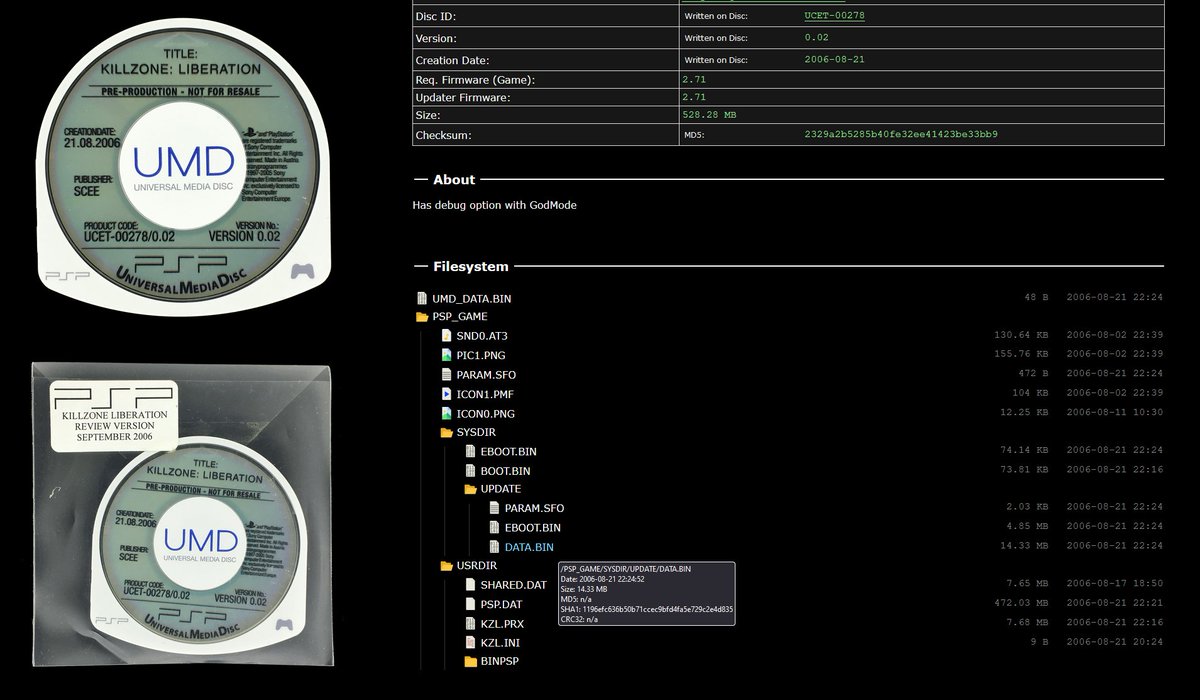Image resolution: width=1200 pixels, height=700 pixels.
Task: Select the KZL.PRX file name
Action: pyautogui.click(x=502, y=623)
